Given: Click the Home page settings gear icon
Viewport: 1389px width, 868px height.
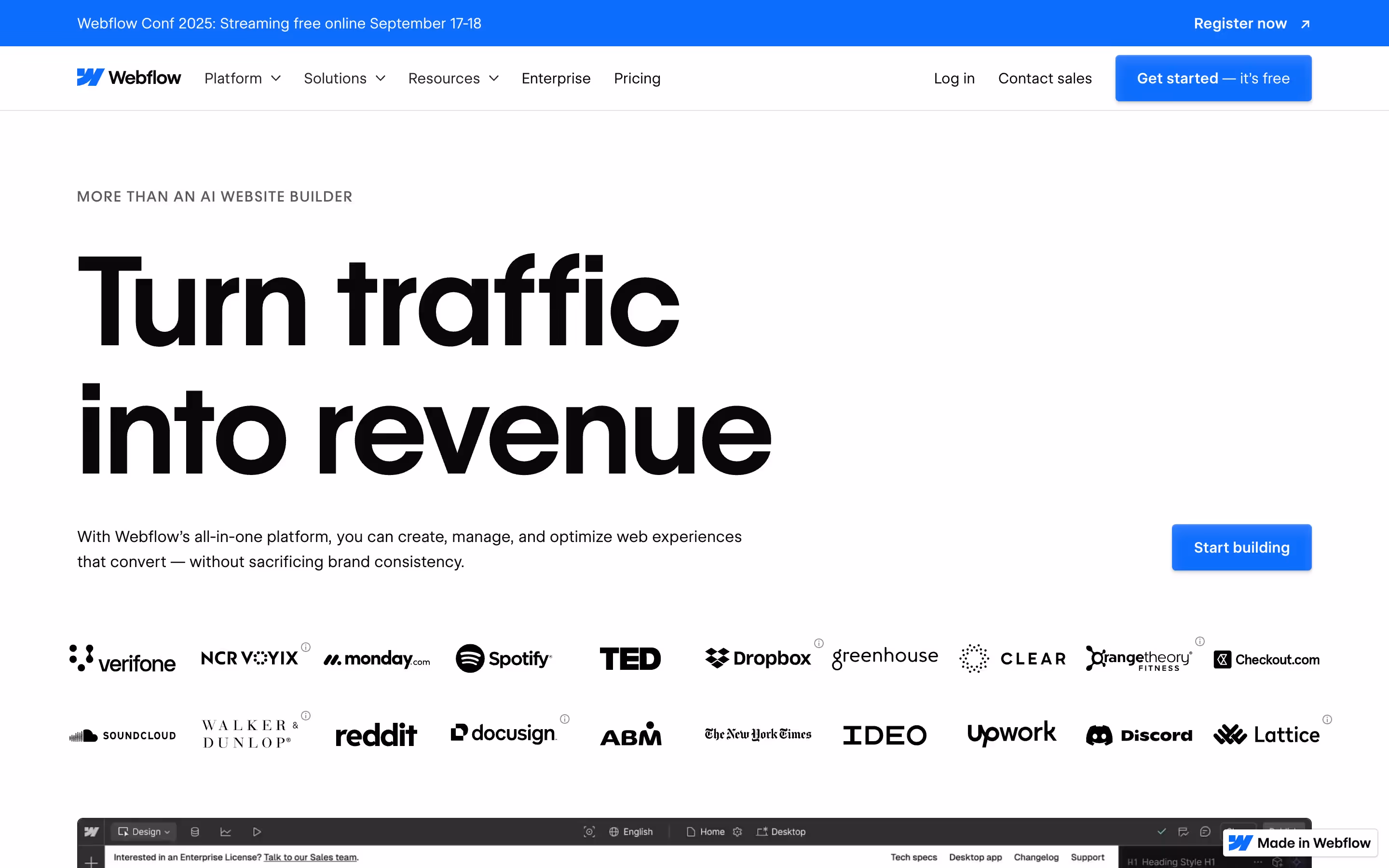Looking at the screenshot, I should tap(737, 831).
